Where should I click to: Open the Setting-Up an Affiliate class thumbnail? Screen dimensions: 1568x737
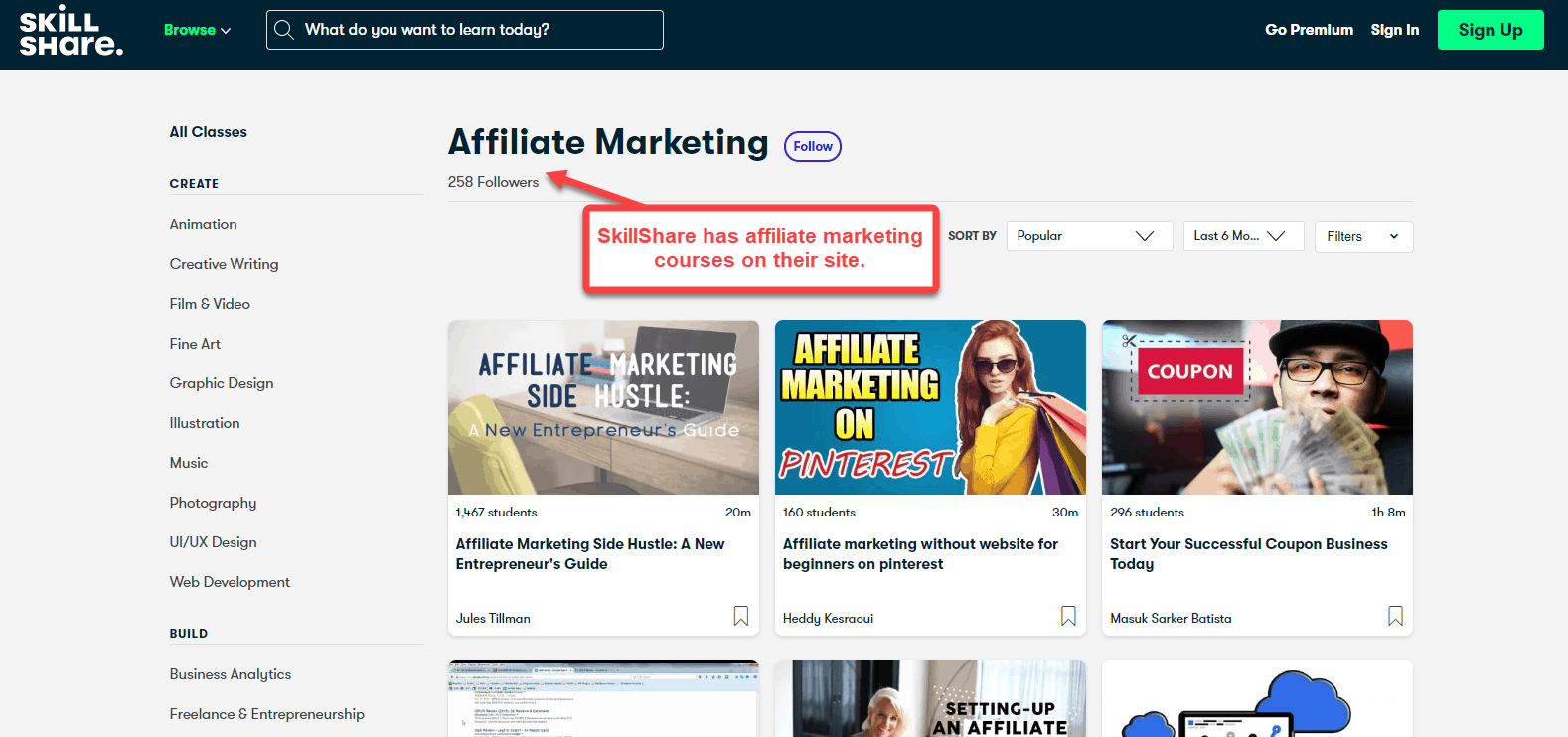[x=930, y=698]
